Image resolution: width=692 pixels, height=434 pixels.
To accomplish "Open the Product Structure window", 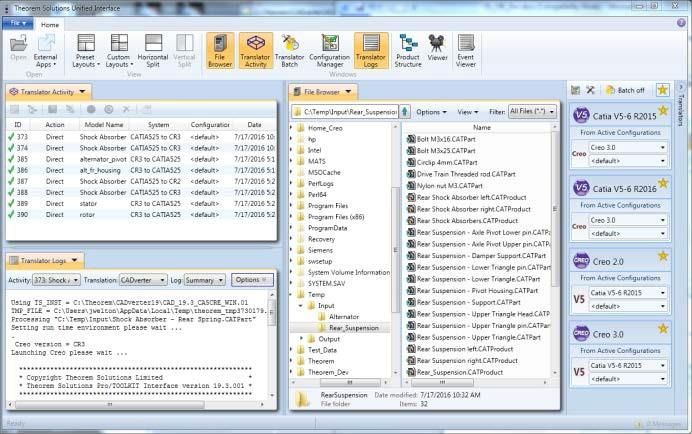I will pyautogui.click(x=408, y=51).
